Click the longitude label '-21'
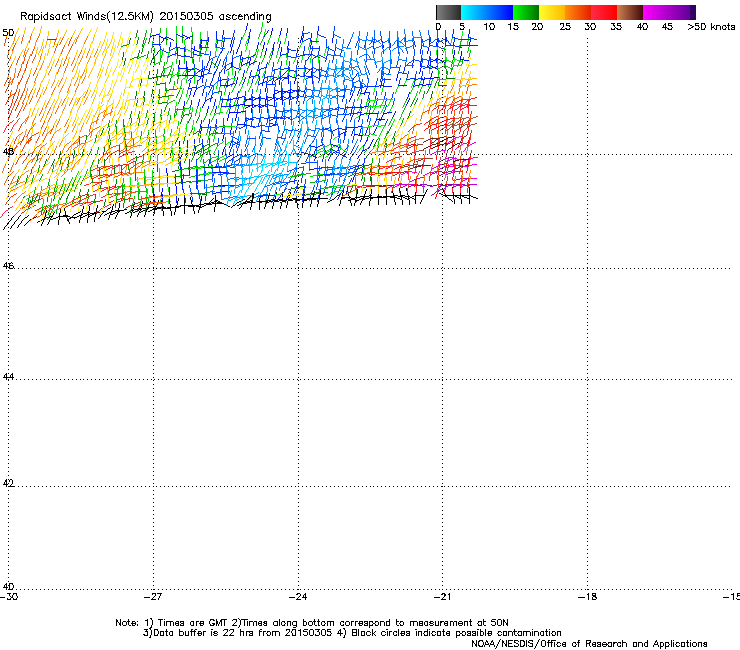 (442, 597)
